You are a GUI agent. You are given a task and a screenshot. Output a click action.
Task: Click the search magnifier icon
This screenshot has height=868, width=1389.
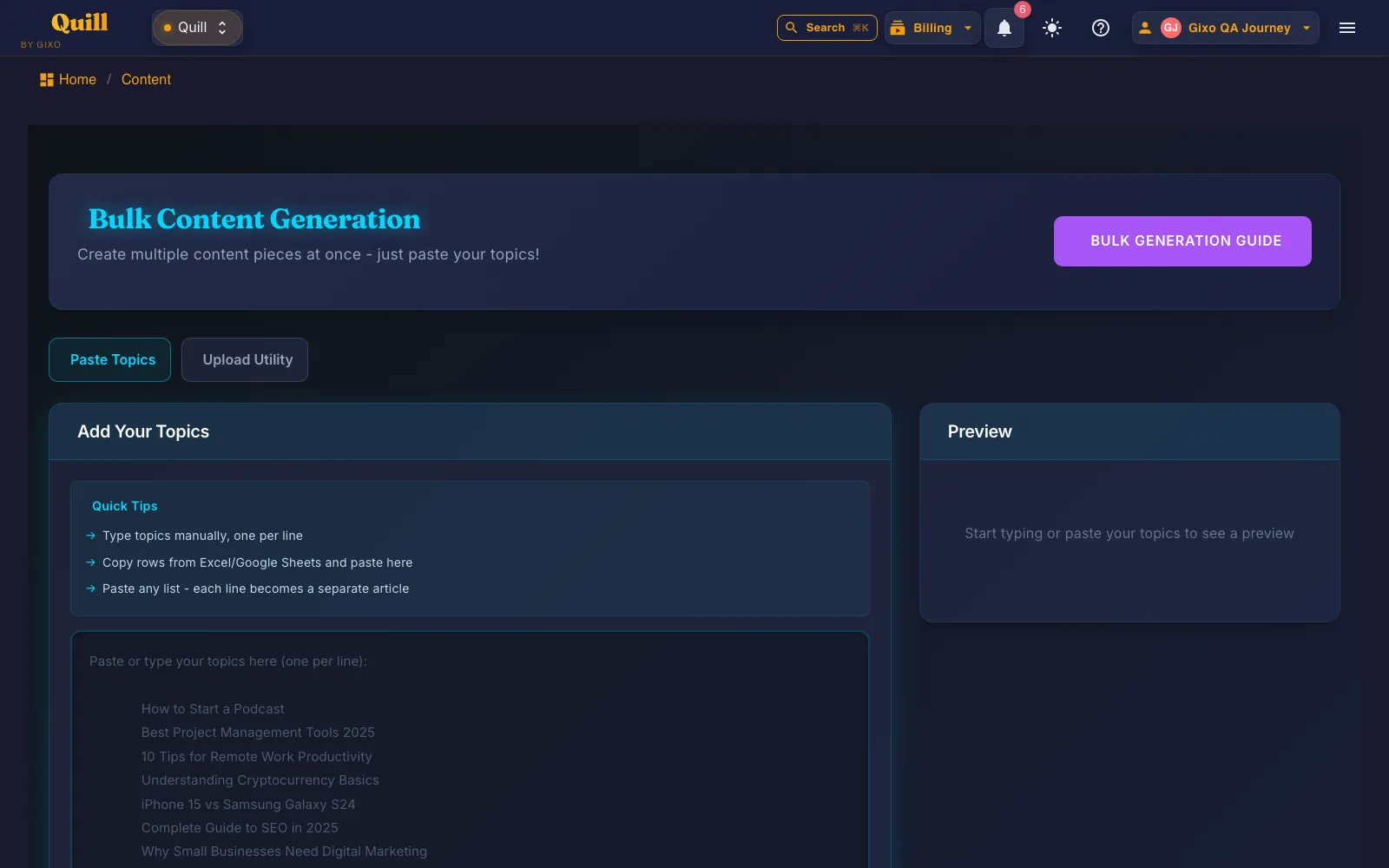791,28
